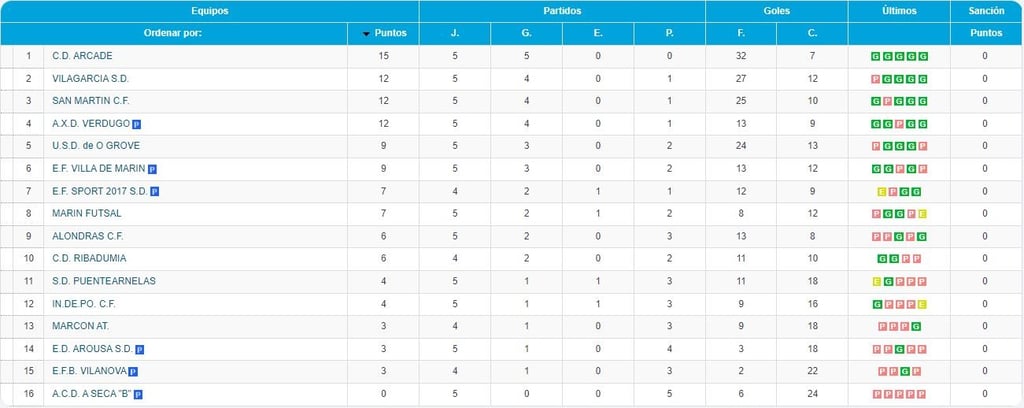The width and height of the screenshot is (1024, 408).
Task: Sort standings by the G. wins column
Action: (526, 33)
